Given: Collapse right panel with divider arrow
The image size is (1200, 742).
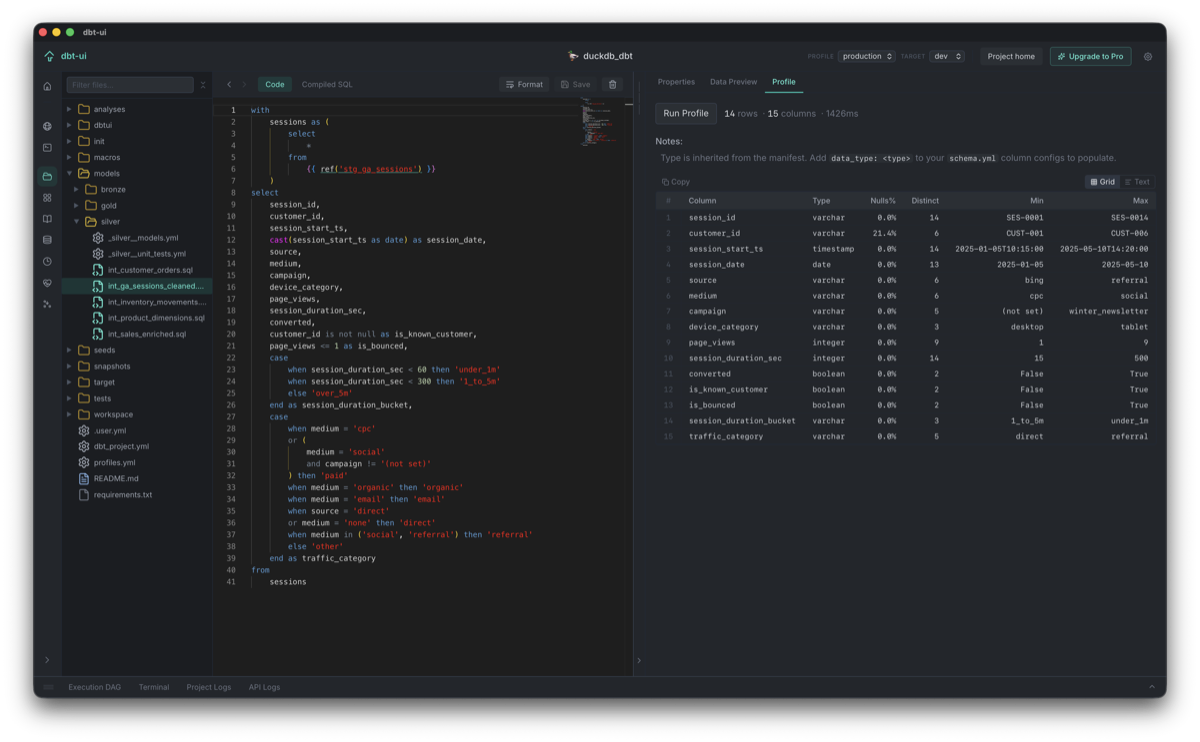Looking at the screenshot, I should pos(640,660).
